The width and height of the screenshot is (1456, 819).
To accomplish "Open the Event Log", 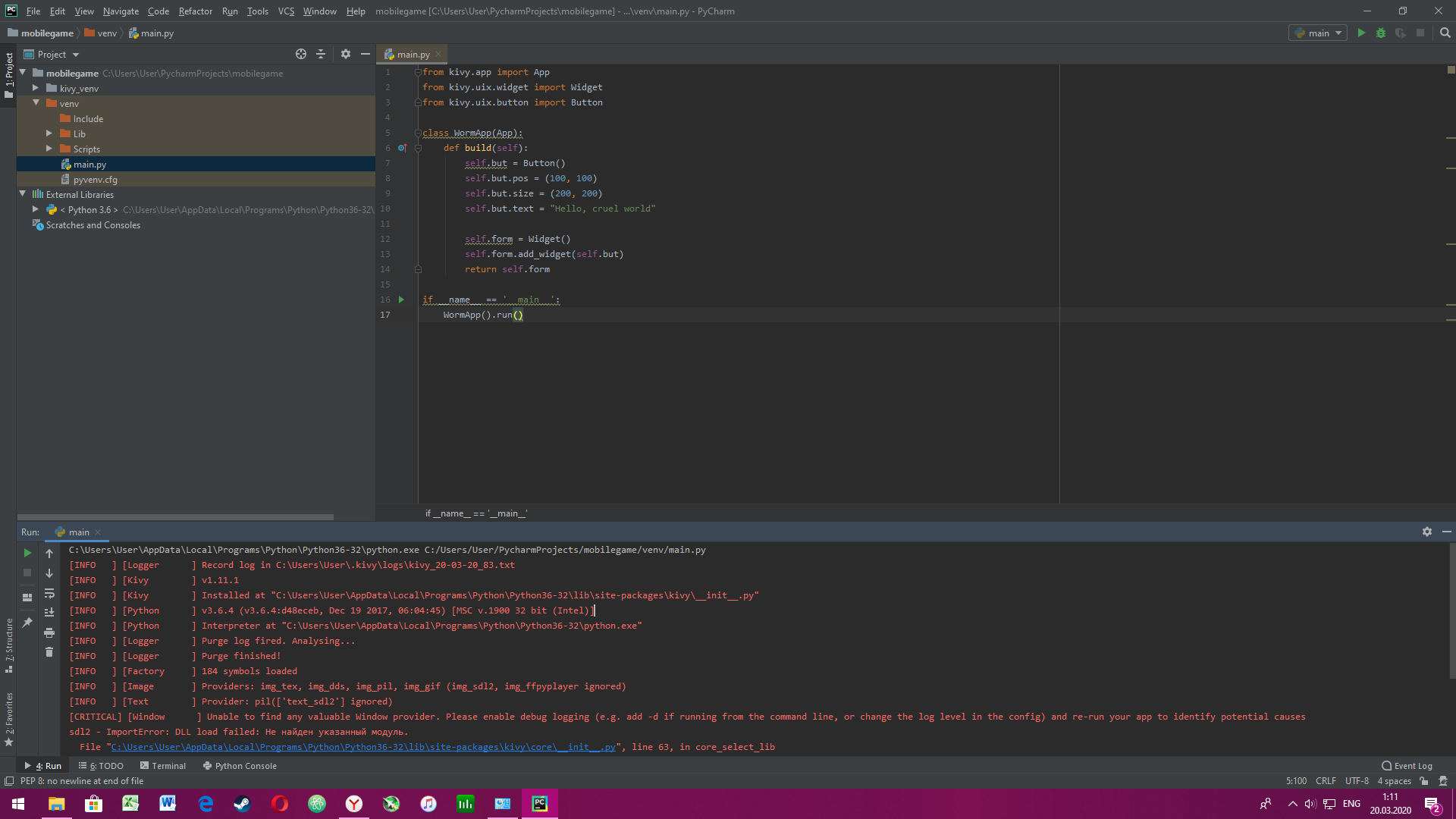I will click(1407, 766).
